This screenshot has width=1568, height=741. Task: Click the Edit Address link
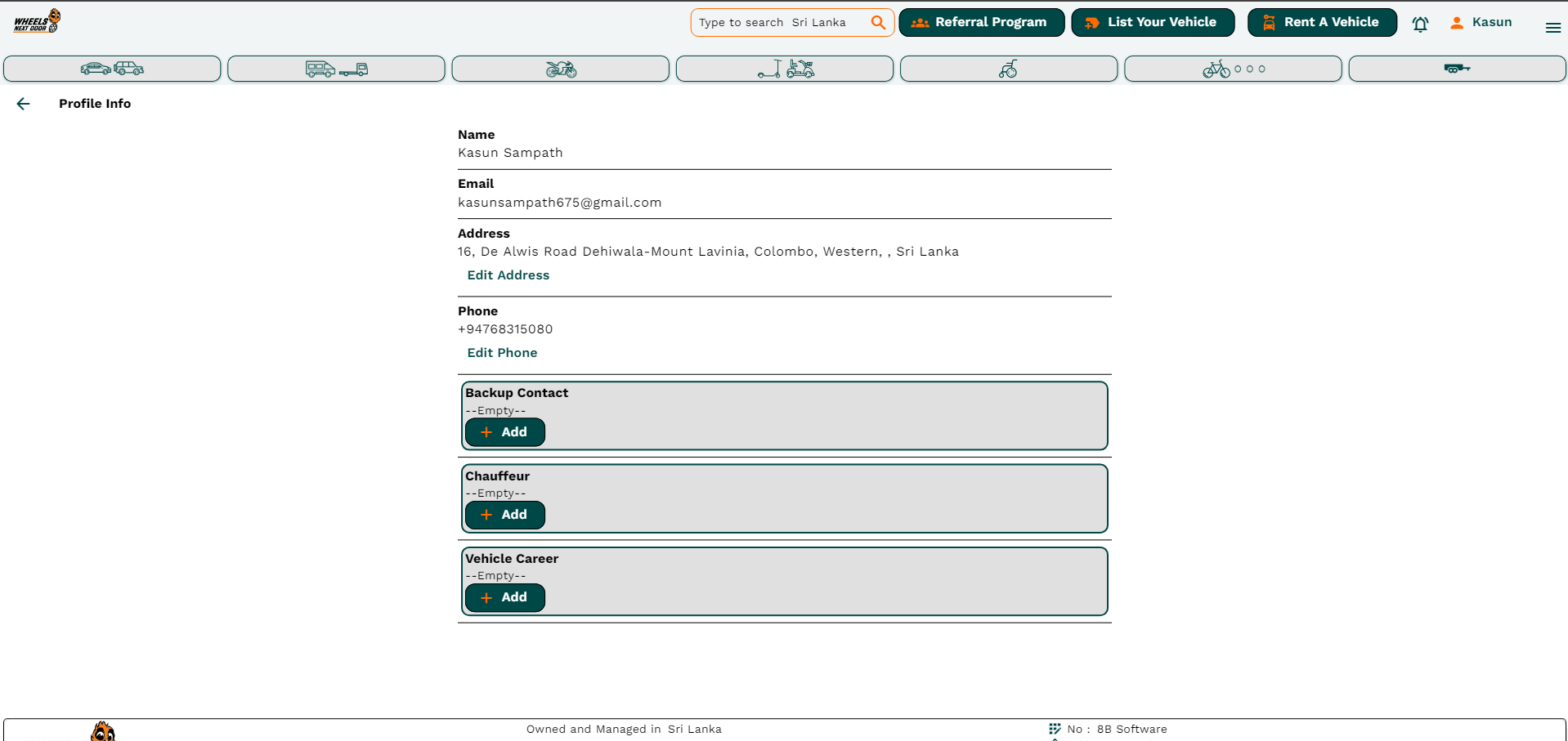(x=508, y=275)
